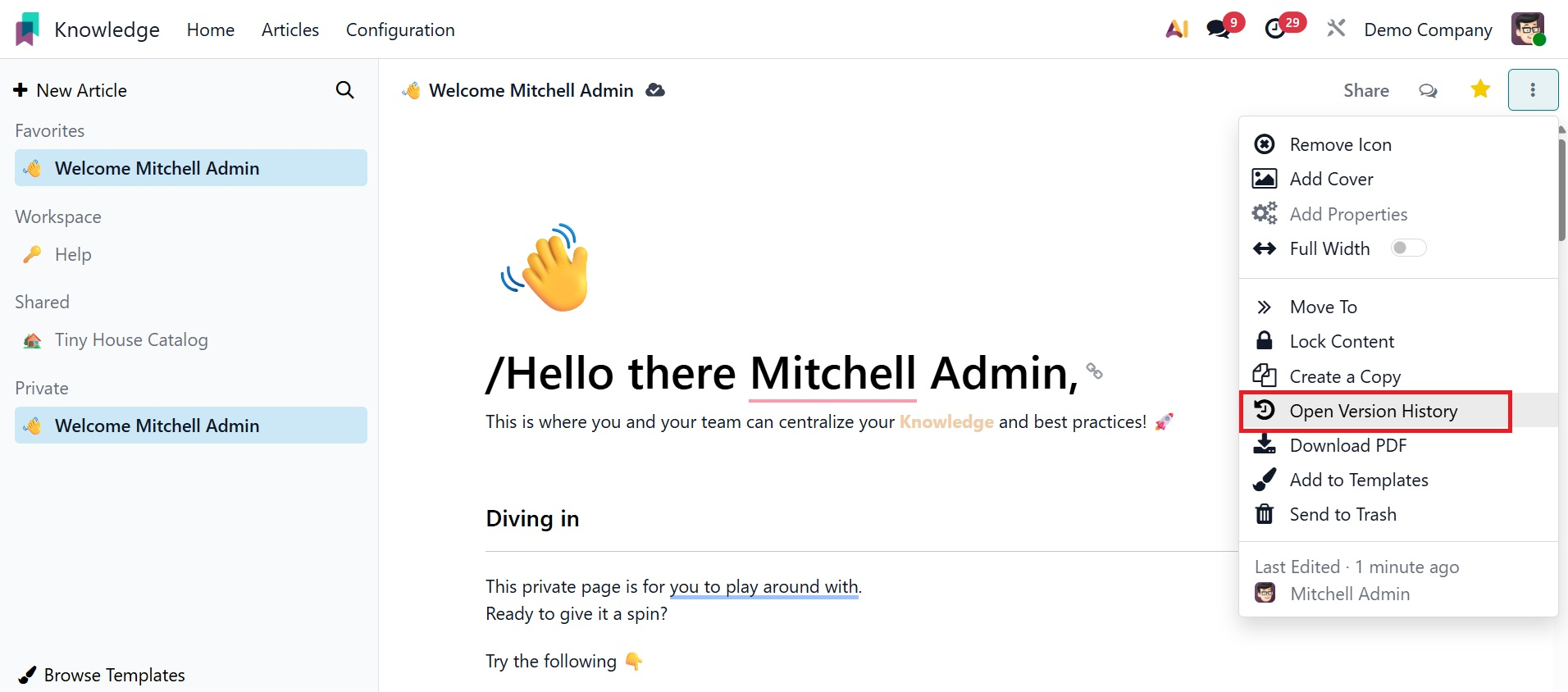Screen dimensions: 1568x692
Task: Open the Configuration menu
Action: [400, 30]
